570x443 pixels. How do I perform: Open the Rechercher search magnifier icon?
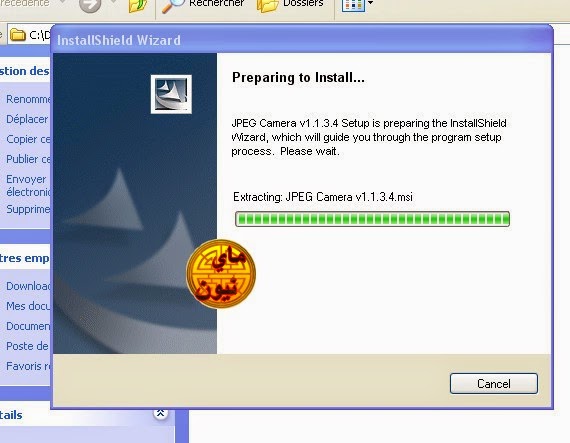pos(172,5)
